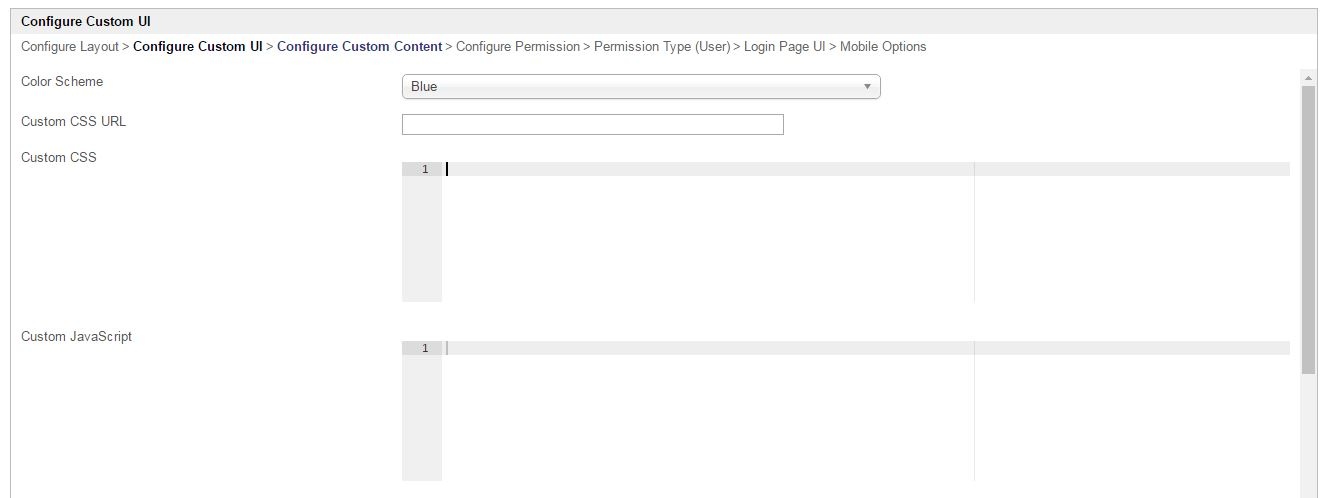Click the vertical scrollbar thumb
The image size is (1332, 498).
[1308, 230]
